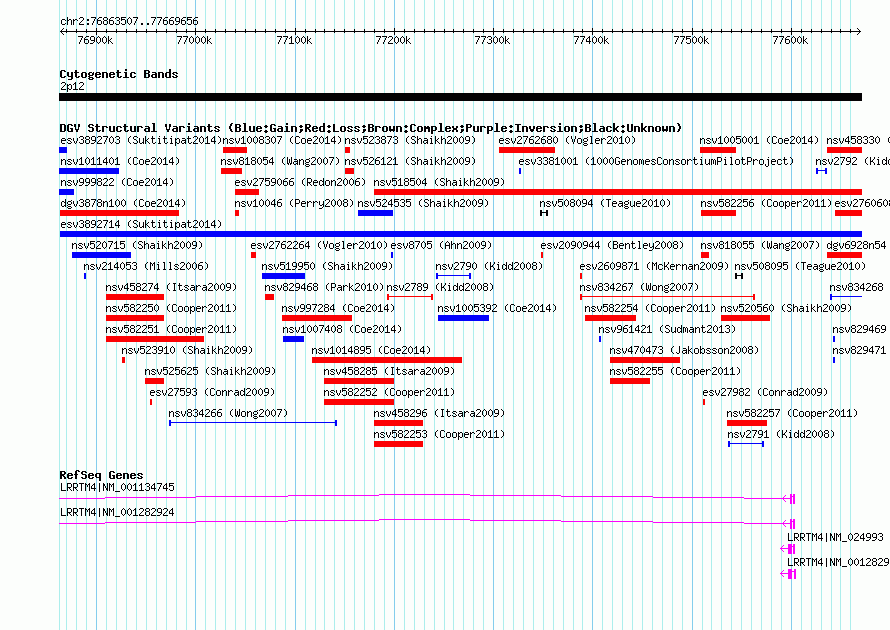Select nsv582251 (Cooper2011) loss bar
The image size is (890, 630).
click(155, 339)
